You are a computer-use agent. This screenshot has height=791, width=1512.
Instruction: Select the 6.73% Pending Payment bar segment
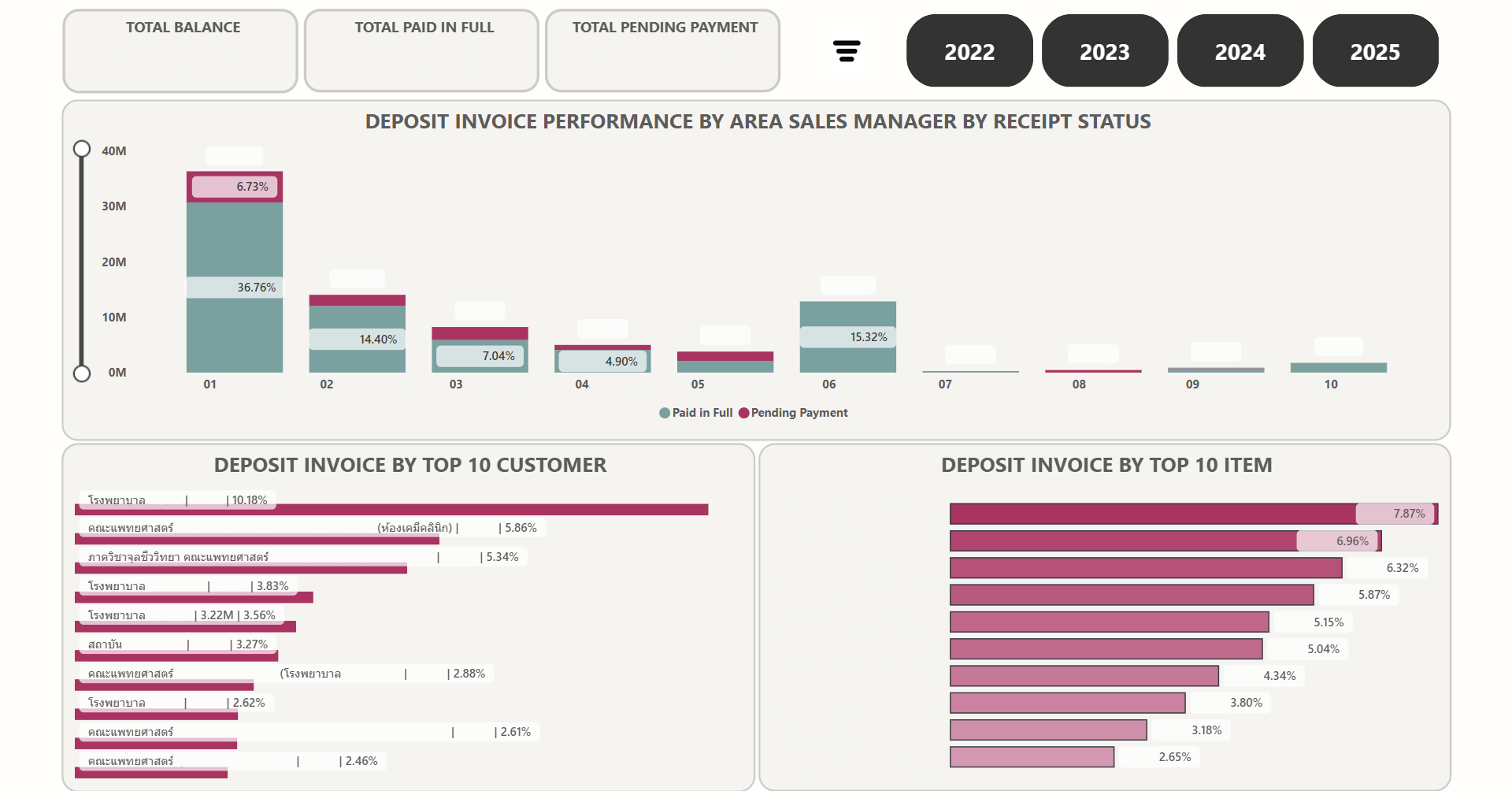(x=235, y=187)
